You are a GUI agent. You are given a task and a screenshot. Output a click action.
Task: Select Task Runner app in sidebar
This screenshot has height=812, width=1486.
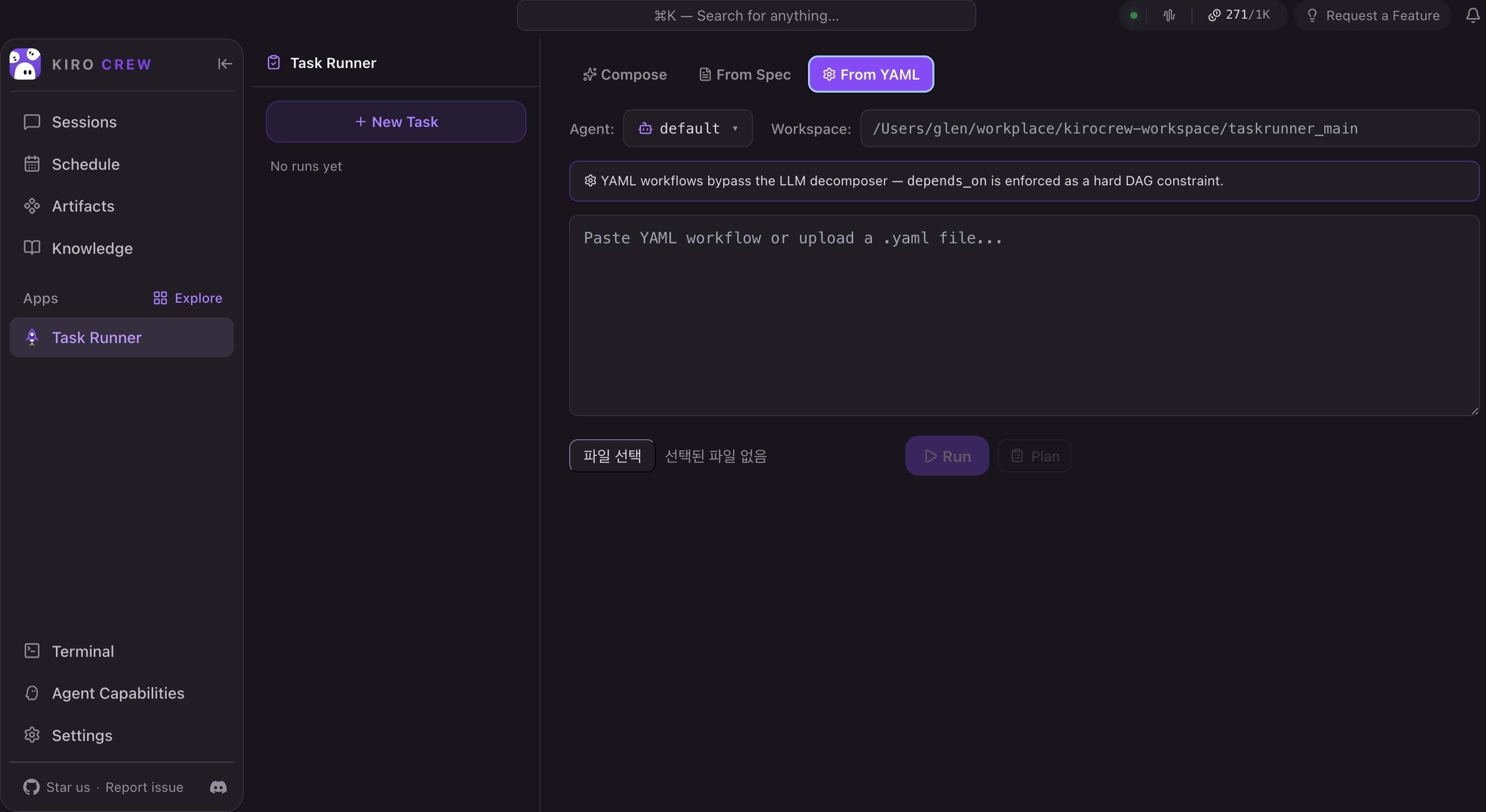pos(122,337)
